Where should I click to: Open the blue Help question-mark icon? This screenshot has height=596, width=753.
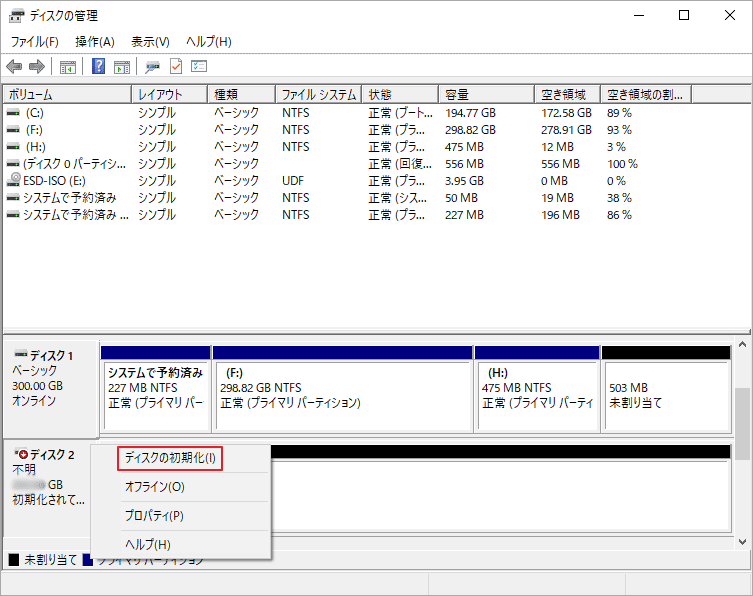pyautogui.click(x=98, y=66)
